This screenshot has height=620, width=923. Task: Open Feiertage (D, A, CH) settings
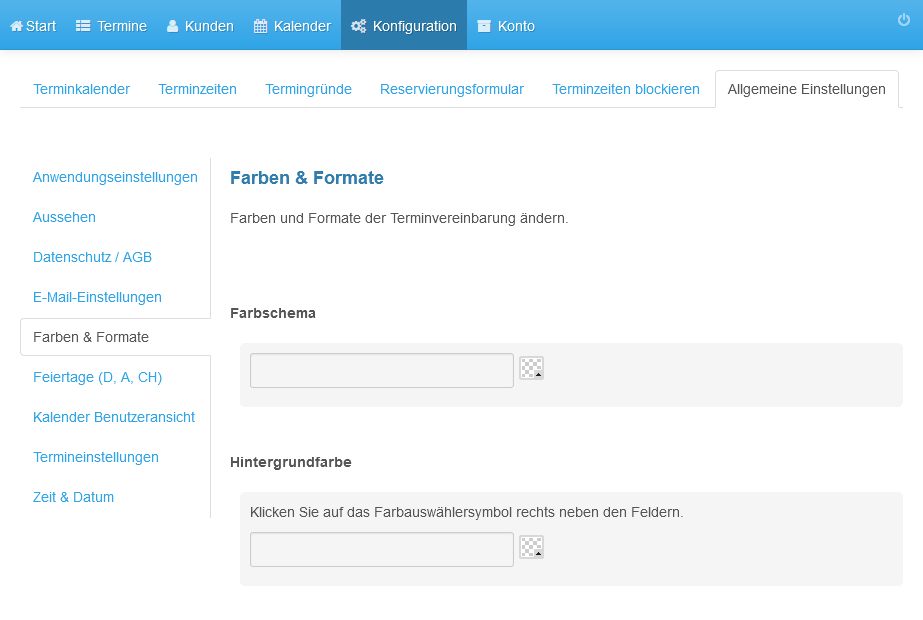click(x=97, y=377)
